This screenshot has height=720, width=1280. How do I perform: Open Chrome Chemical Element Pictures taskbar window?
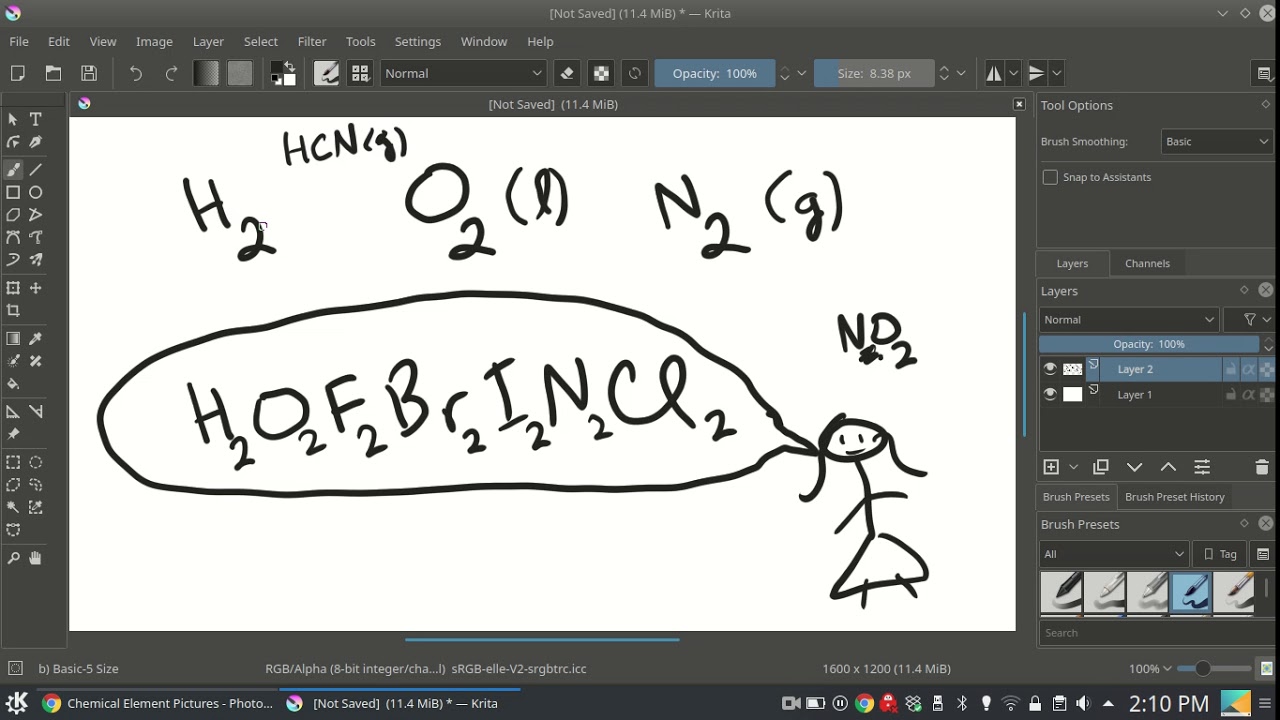[x=158, y=703]
